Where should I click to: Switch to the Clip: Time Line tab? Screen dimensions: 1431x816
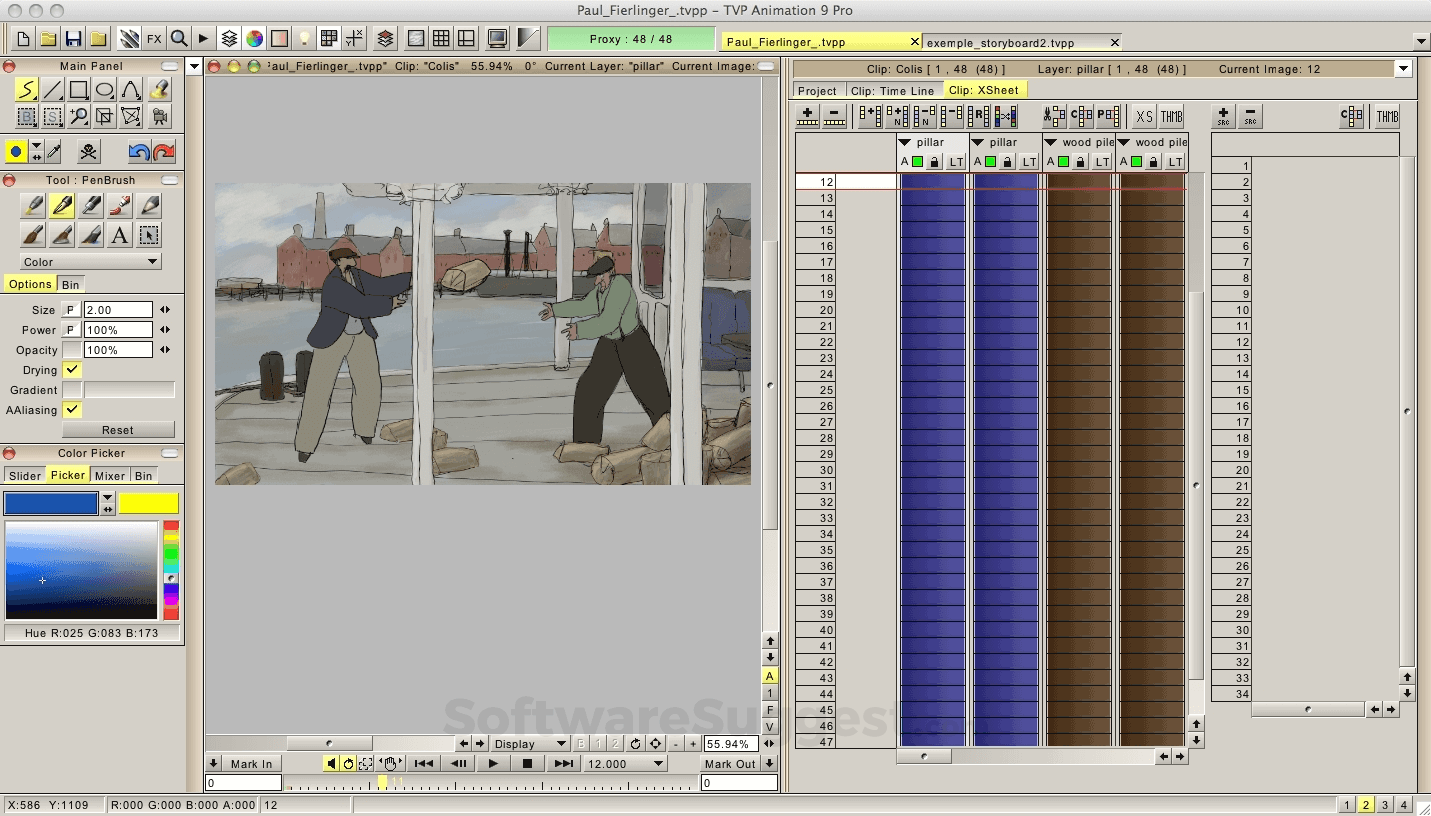pos(893,91)
